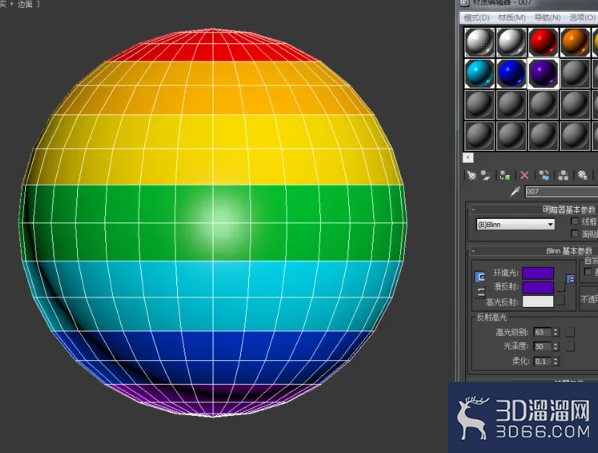This screenshot has height=453, width=598.
Task: Click Put Material to Scene icon
Action: pos(485,175)
